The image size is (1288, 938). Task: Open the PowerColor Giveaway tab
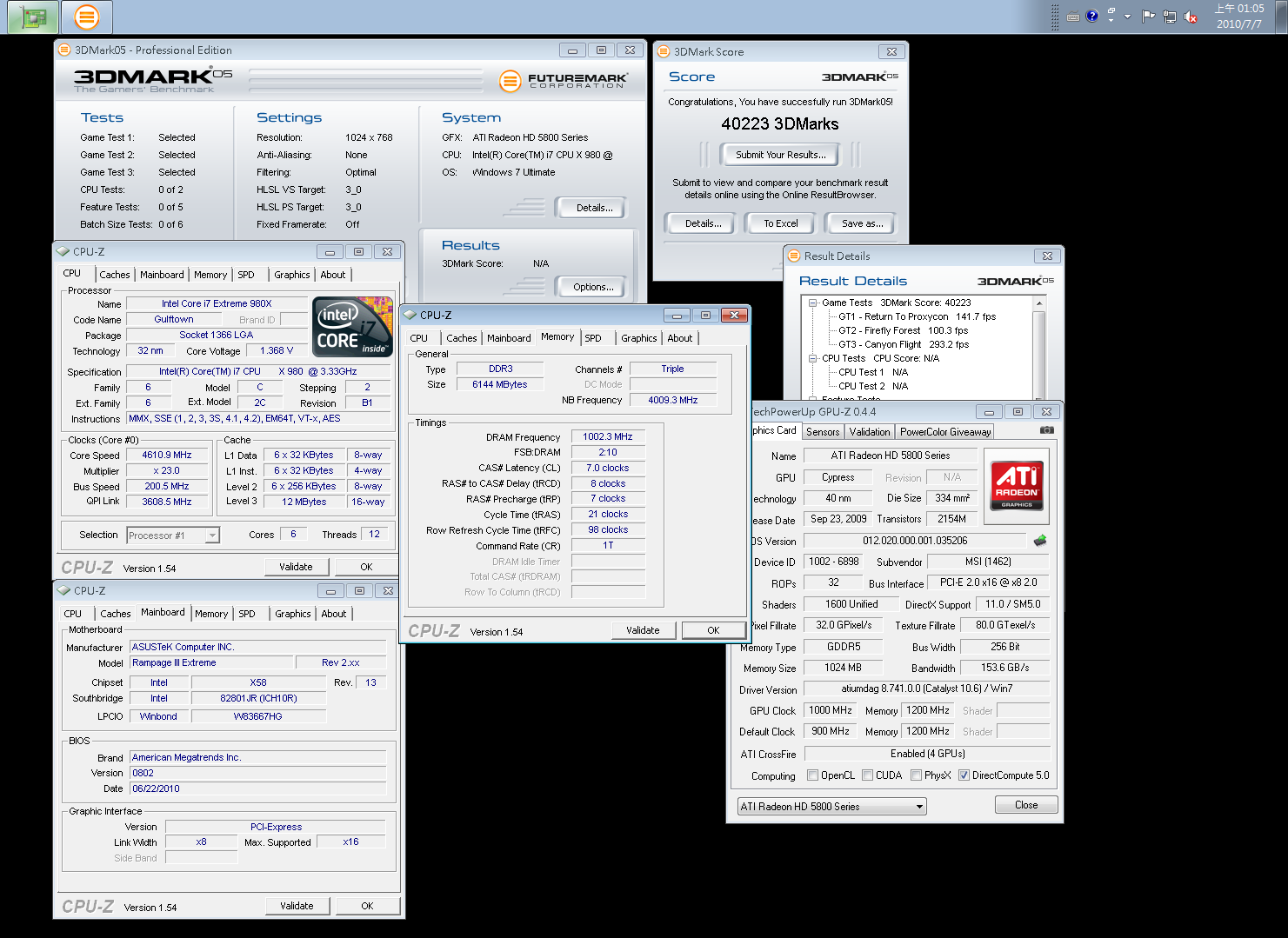tap(945, 432)
